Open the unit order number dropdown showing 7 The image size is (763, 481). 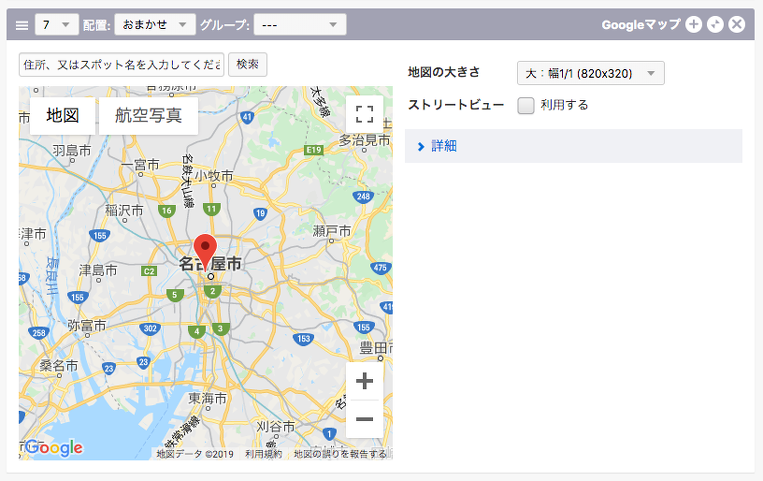point(57,24)
